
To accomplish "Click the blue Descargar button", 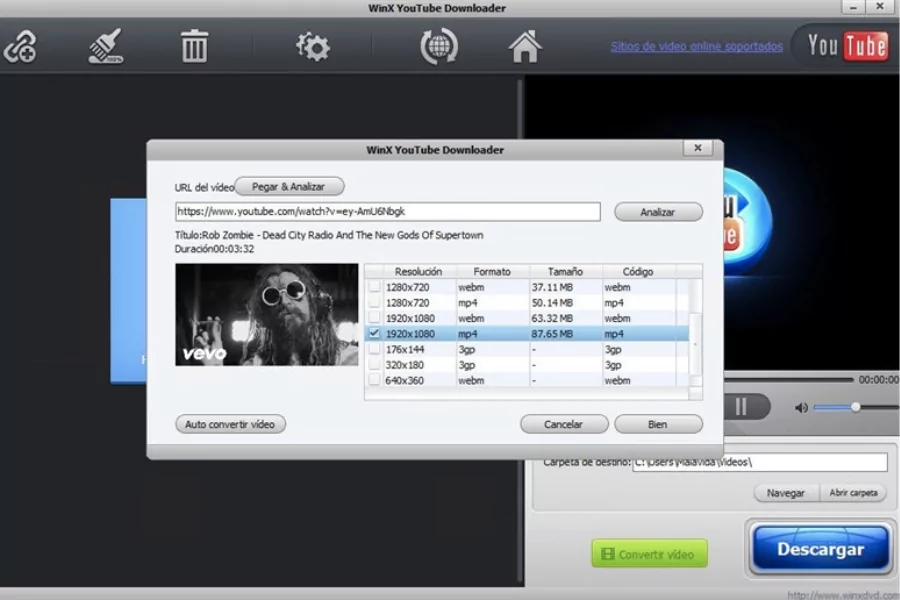I will tap(820, 549).
